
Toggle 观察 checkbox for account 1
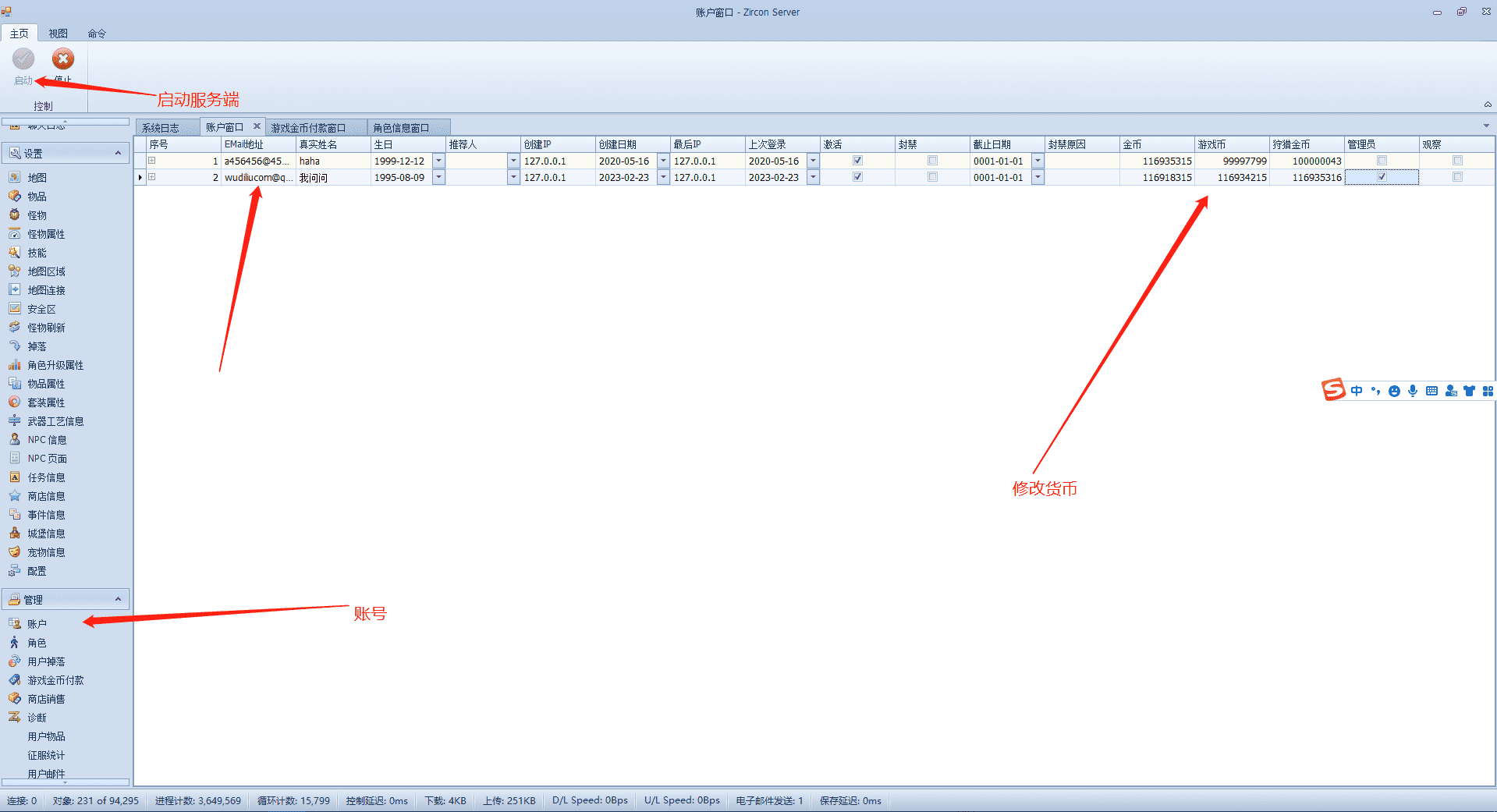(x=1457, y=161)
